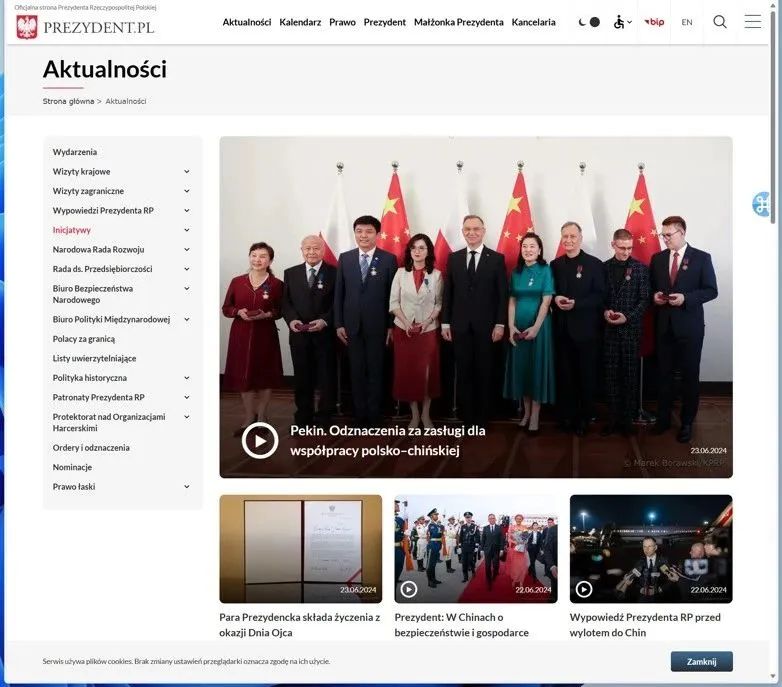Viewport: 782px width, 687px height.
Task: Expand the Polityka historyczna chevron
Action: click(x=187, y=378)
